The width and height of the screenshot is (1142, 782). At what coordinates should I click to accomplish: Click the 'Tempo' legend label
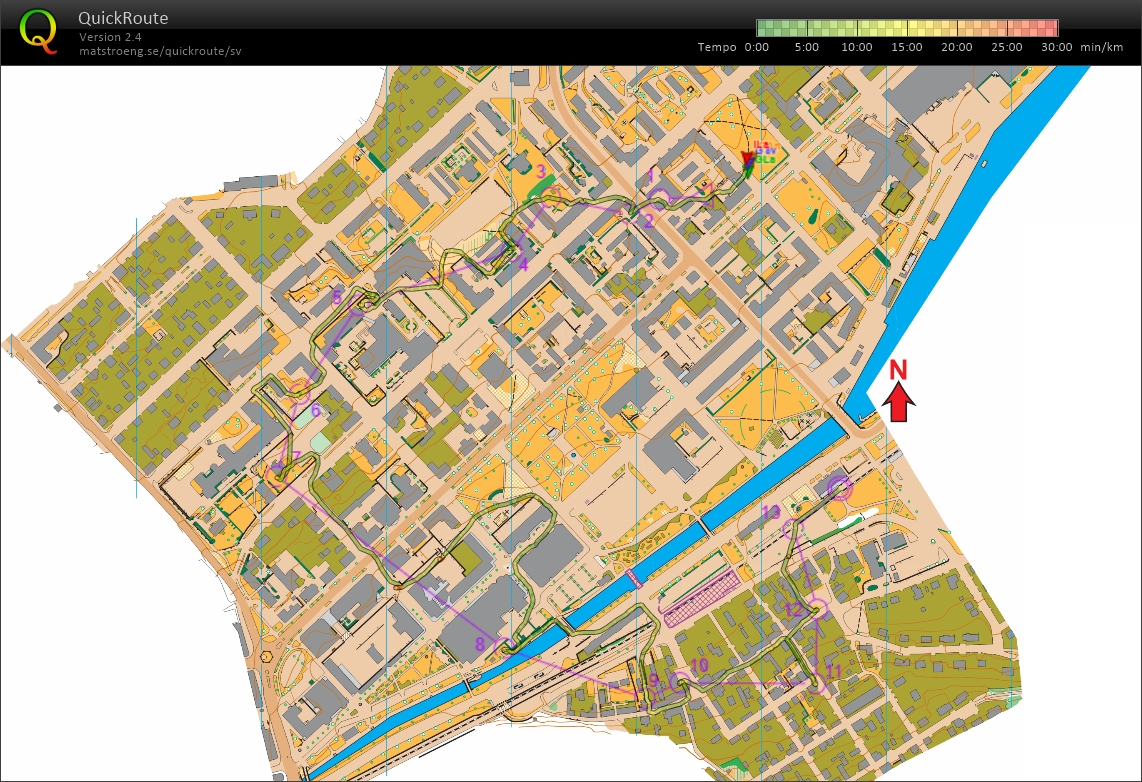click(x=717, y=47)
